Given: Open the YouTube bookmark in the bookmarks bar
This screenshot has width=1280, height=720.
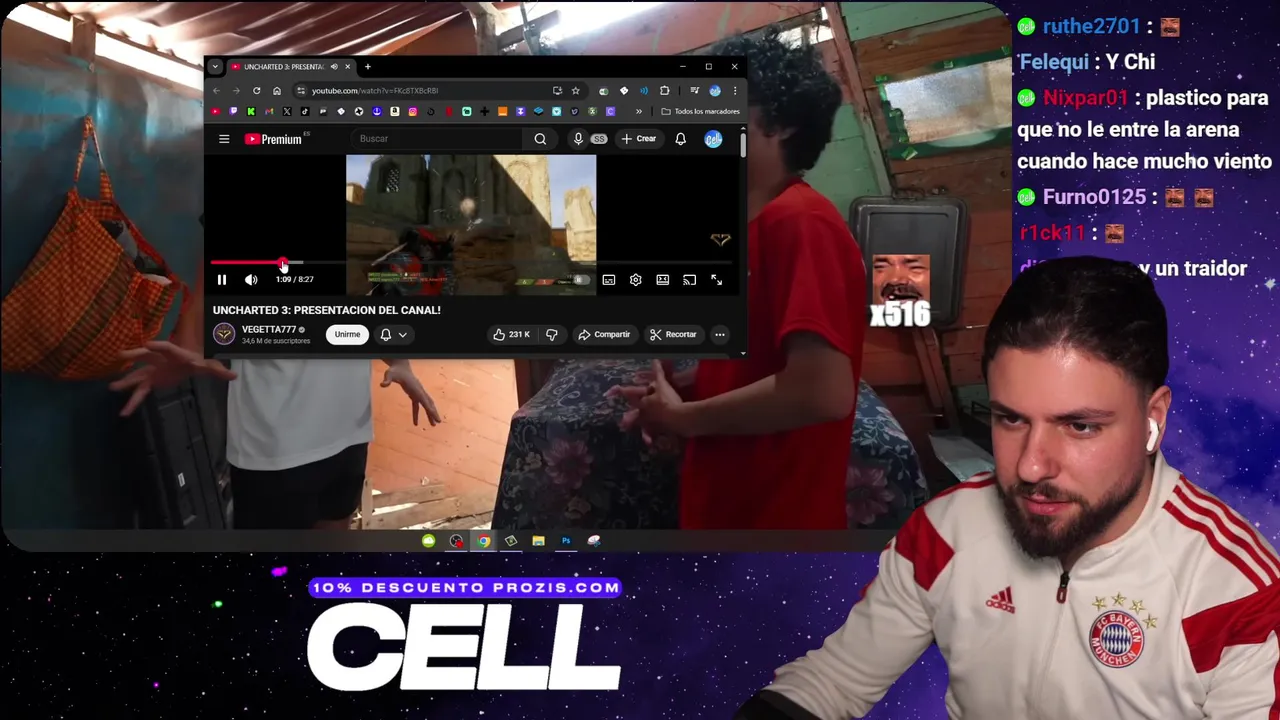Looking at the screenshot, I should click(x=215, y=111).
